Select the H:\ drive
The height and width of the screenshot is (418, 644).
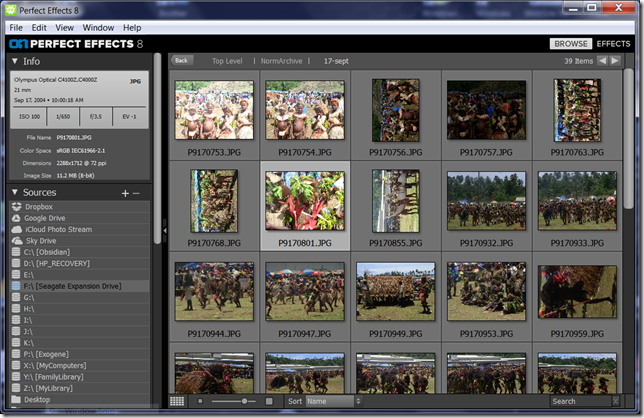click(79, 308)
